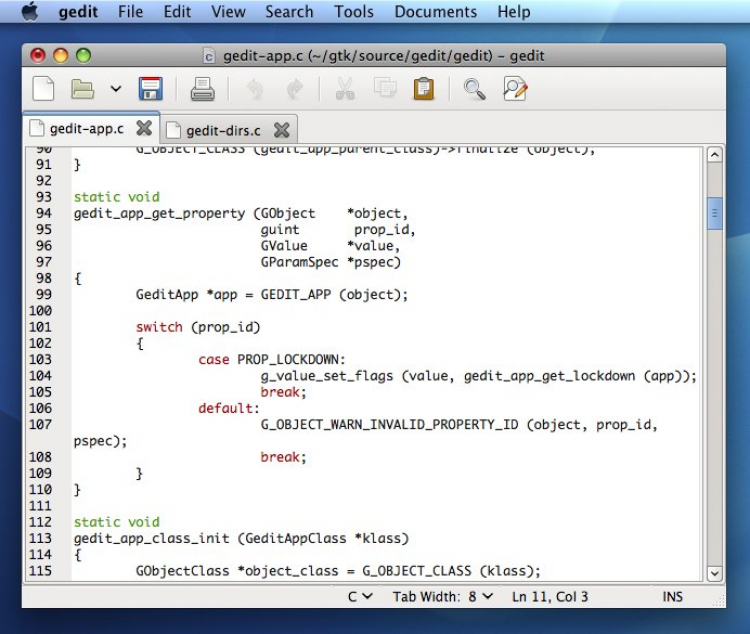Screen dimensions: 750x634
Task: Click the Ln 11, Col 3 status
Action: (x=550, y=597)
